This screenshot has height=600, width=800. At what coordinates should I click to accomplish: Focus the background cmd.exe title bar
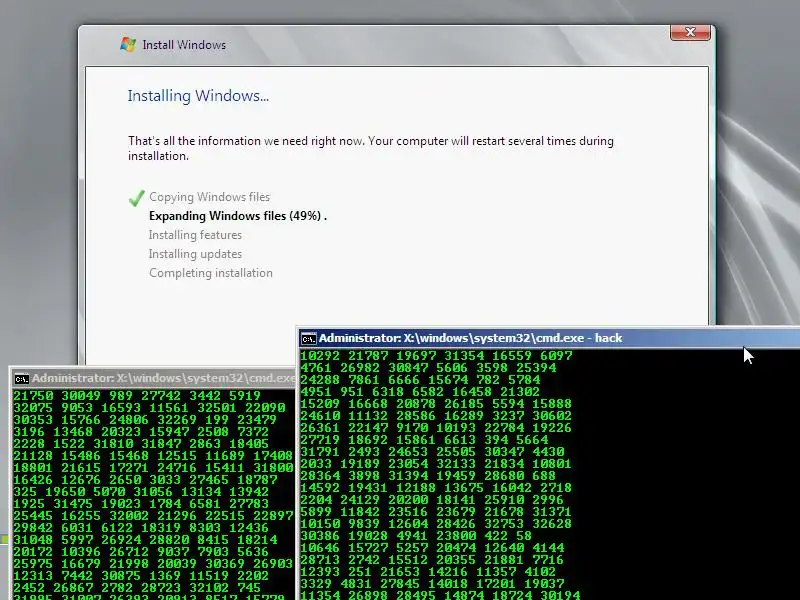153,378
